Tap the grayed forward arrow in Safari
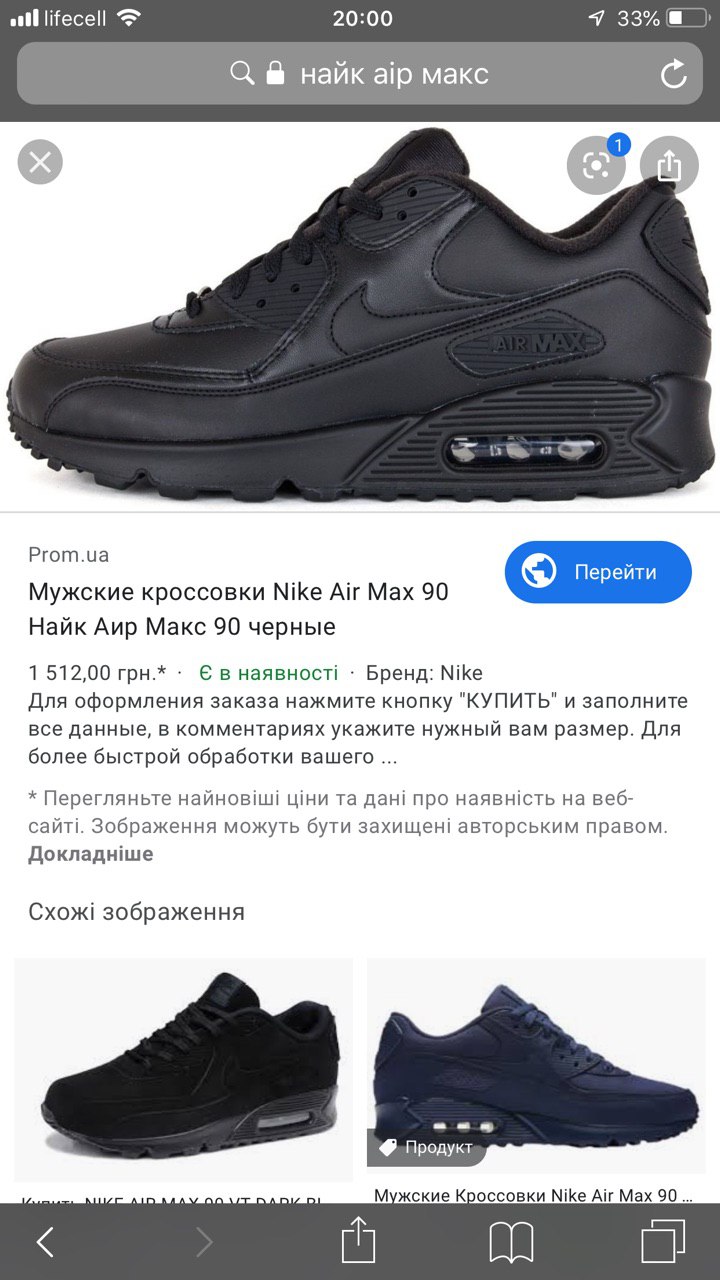 click(x=204, y=1242)
